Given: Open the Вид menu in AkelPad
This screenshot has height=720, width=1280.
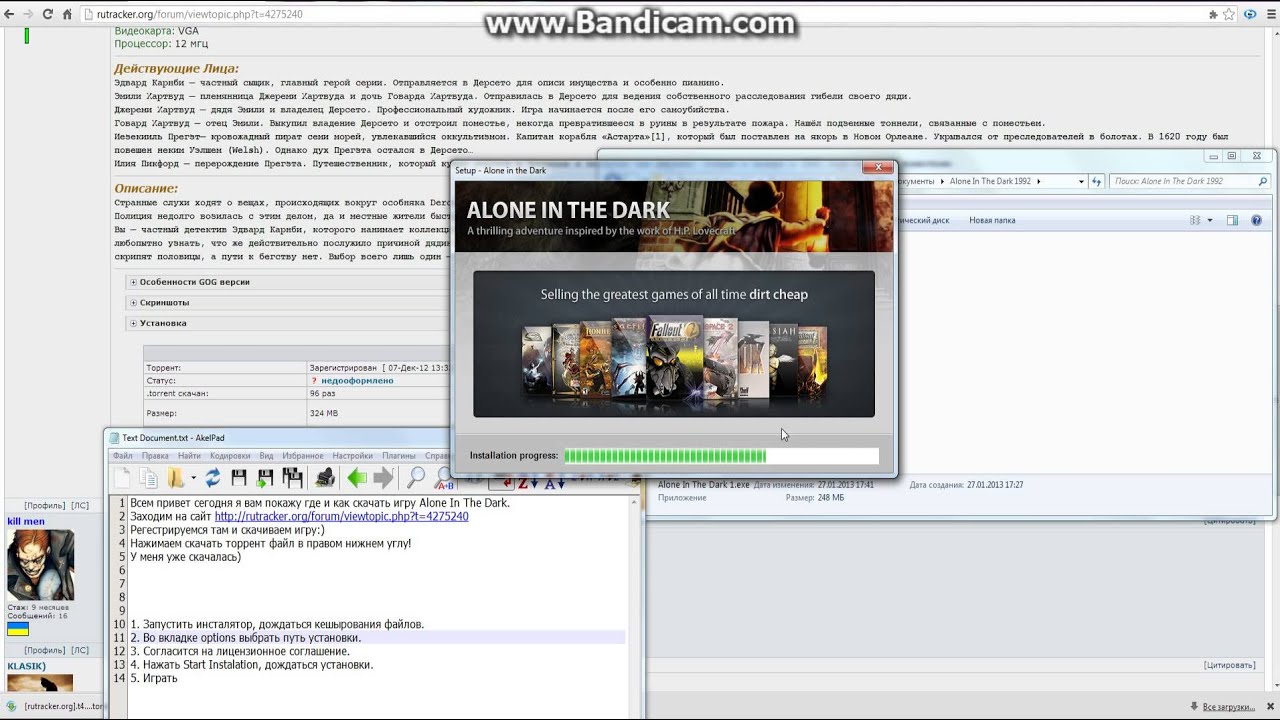Looking at the screenshot, I should (x=266, y=456).
